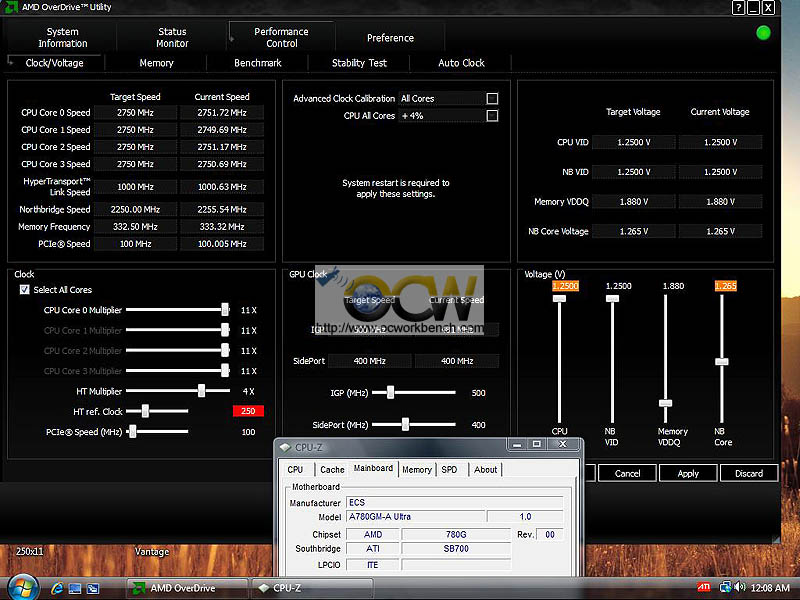Switch to the Status Monitor tab
Screen dimensions: 800x600
pos(172,37)
